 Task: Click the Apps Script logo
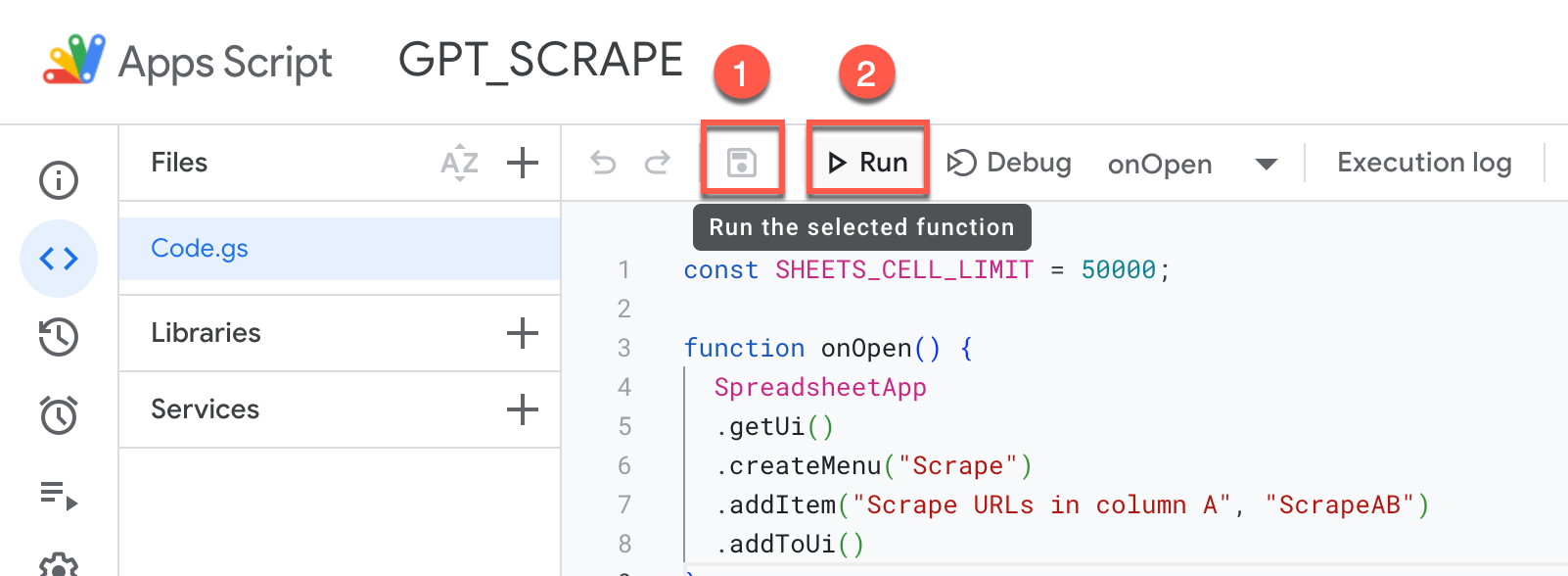click(x=74, y=61)
